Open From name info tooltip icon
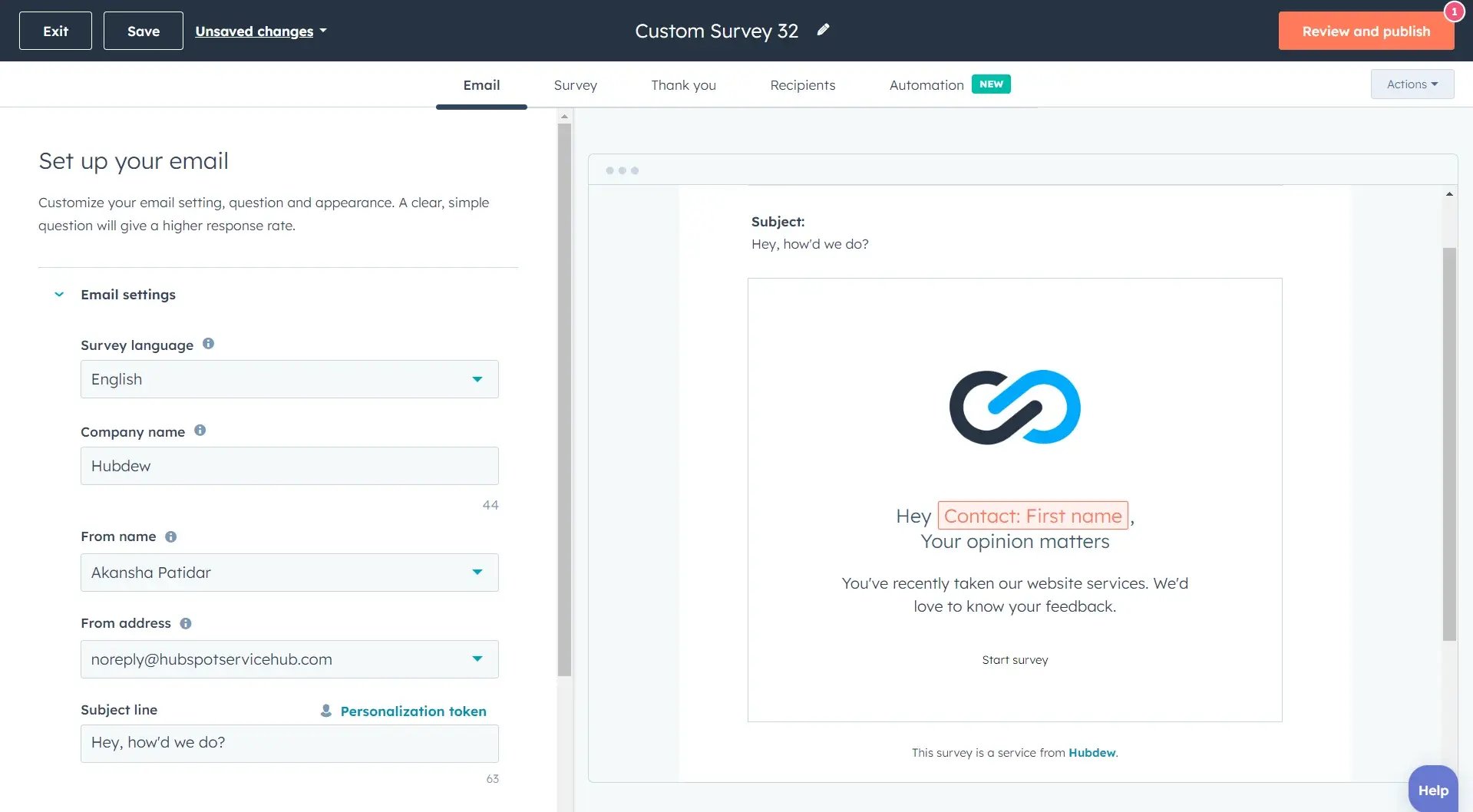This screenshot has height=812, width=1473. (170, 536)
